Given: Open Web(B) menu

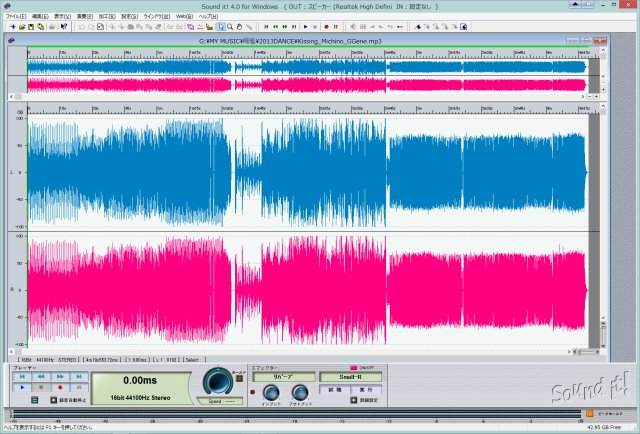Looking at the screenshot, I should tap(184, 16).
